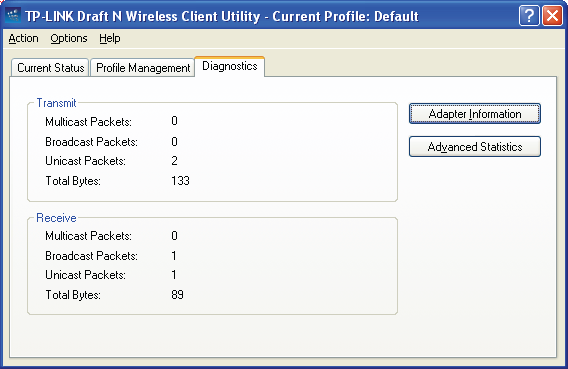Viewport: 568px width, 369px height.
Task: Switch to the Profile Management tab
Action: tap(143, 68)
